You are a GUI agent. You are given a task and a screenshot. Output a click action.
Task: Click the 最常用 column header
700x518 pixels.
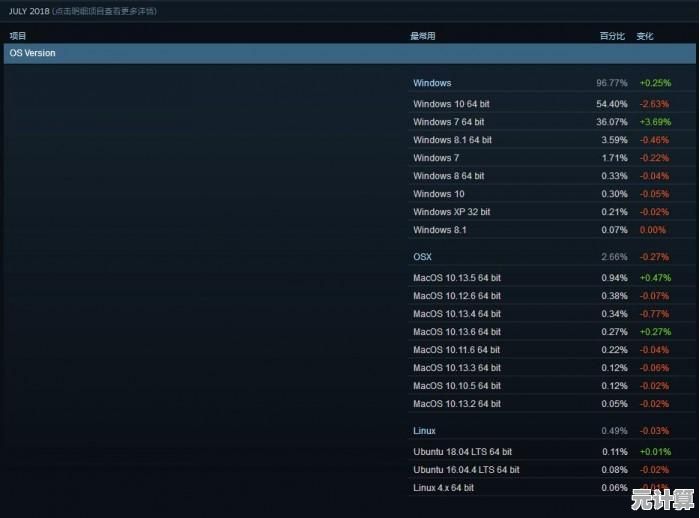pos(423,36)
